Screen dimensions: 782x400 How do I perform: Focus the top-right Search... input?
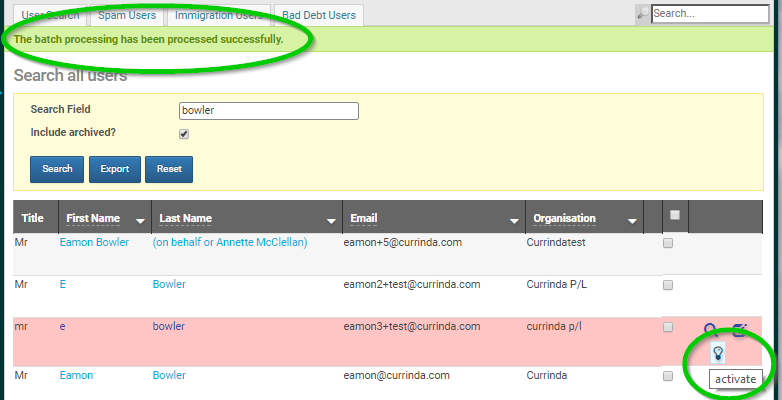710,14
